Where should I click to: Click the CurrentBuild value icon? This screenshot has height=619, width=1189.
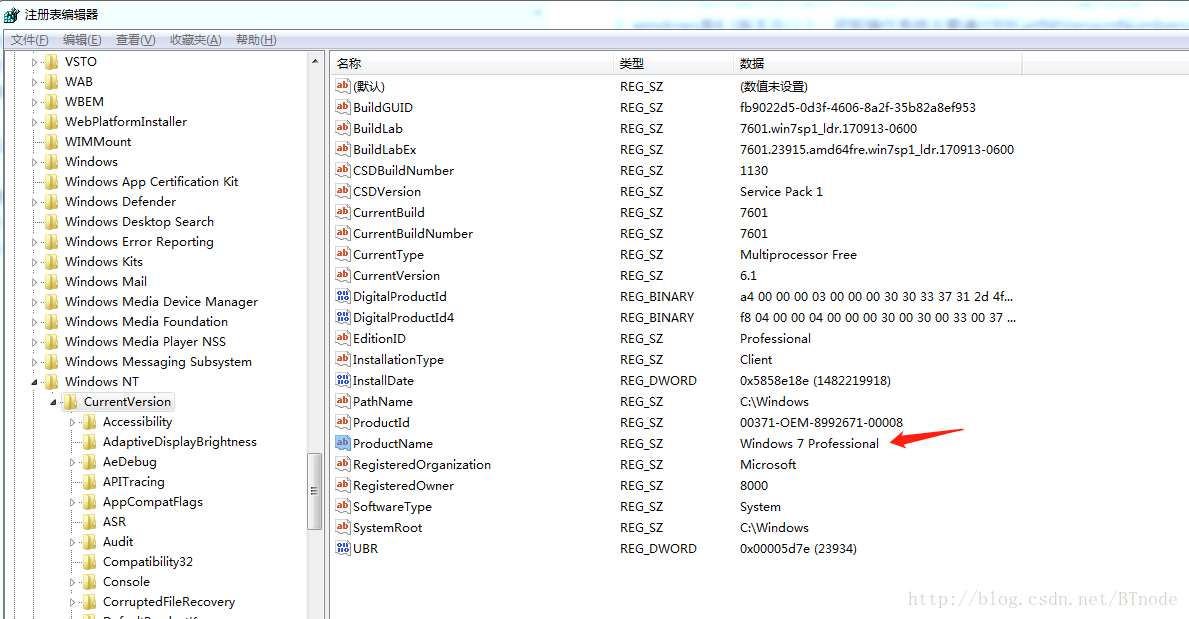click(343, 212)
